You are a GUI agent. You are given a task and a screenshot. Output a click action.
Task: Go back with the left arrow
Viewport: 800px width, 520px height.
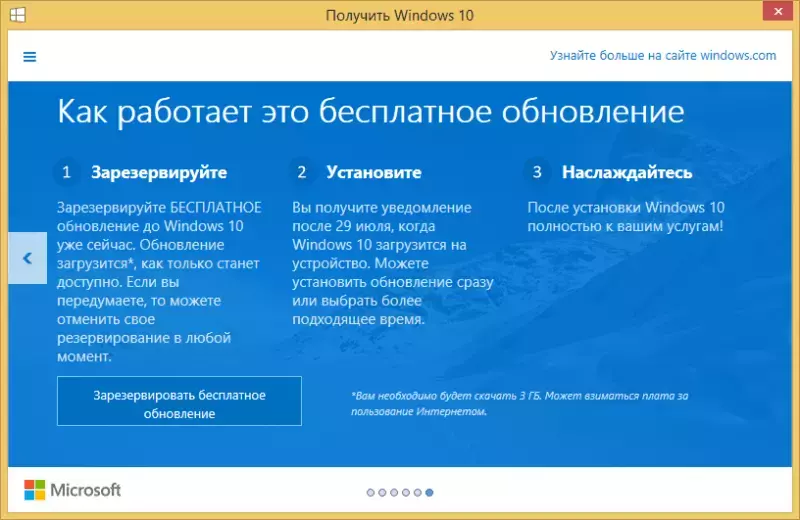28,258
